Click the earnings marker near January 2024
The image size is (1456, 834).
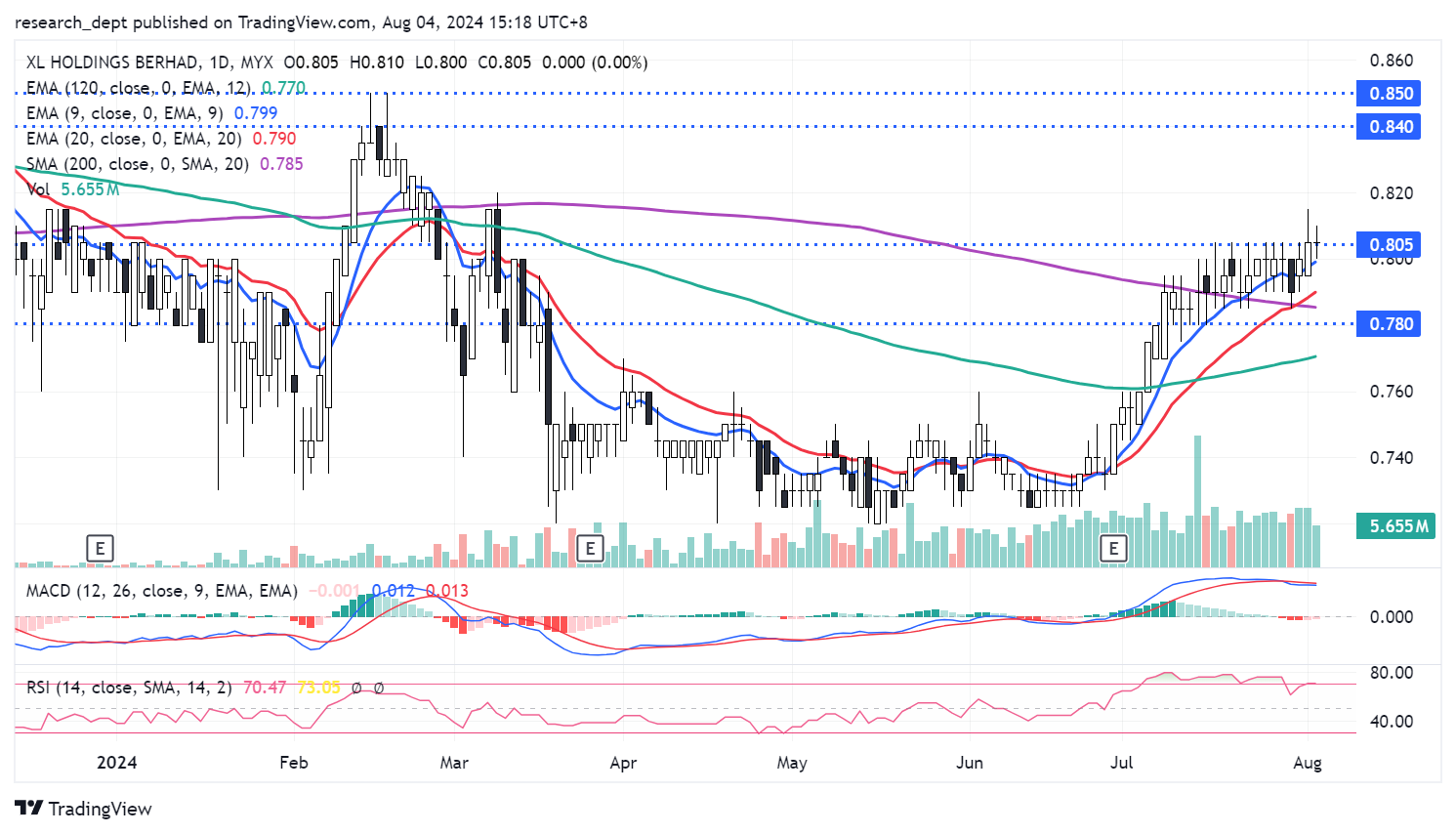coord(100,548)
